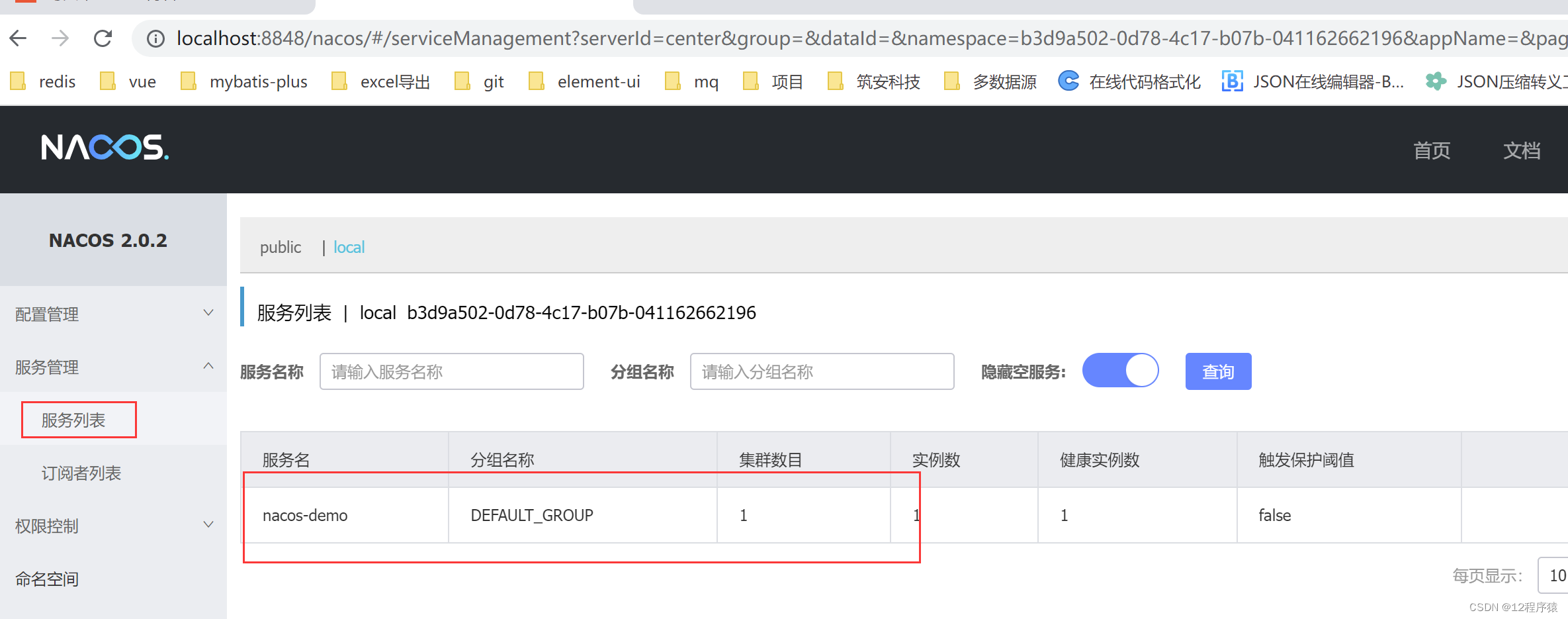Click the 服务名称 input field

click(452, 371)
